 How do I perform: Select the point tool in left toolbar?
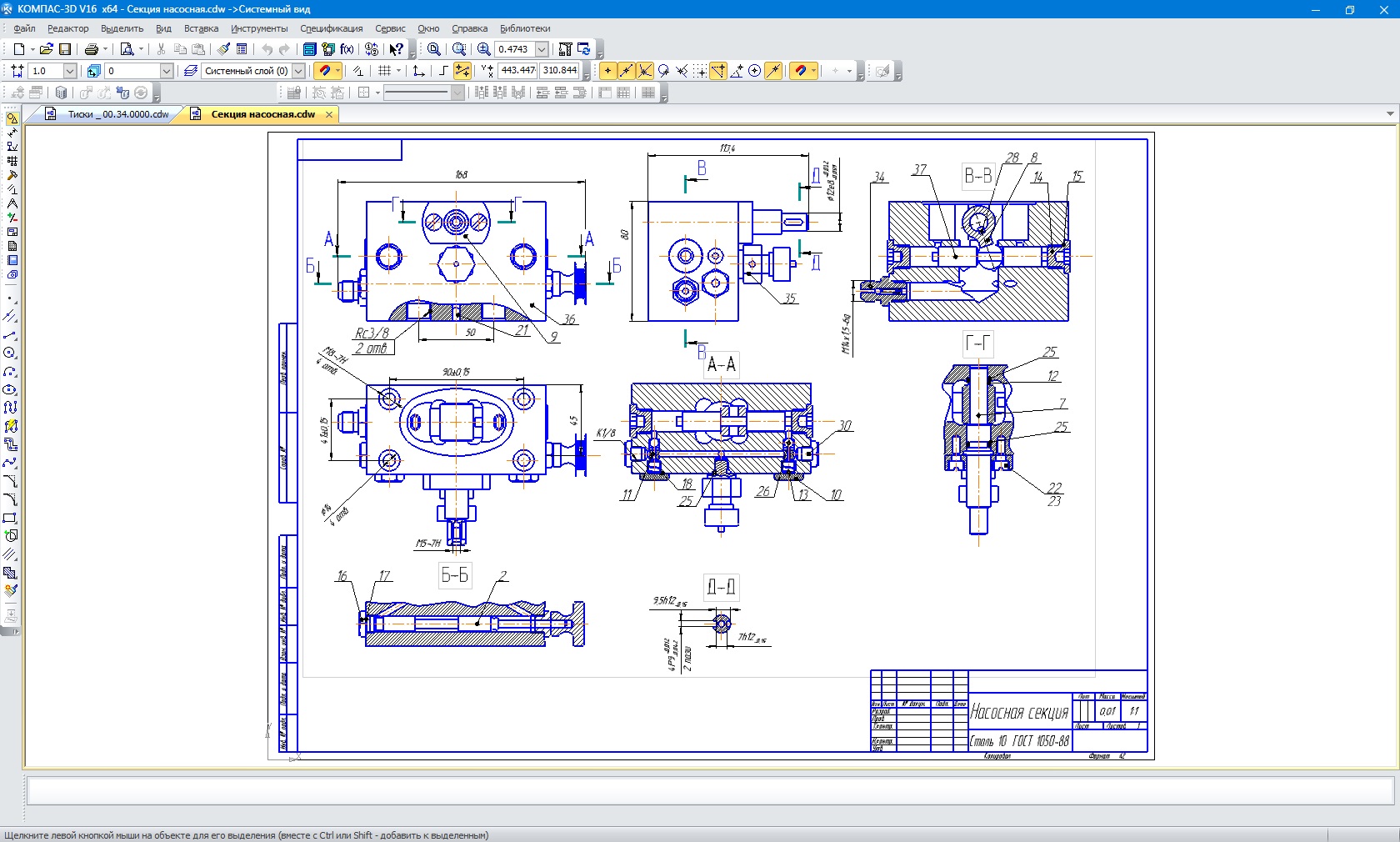point(10,298)
